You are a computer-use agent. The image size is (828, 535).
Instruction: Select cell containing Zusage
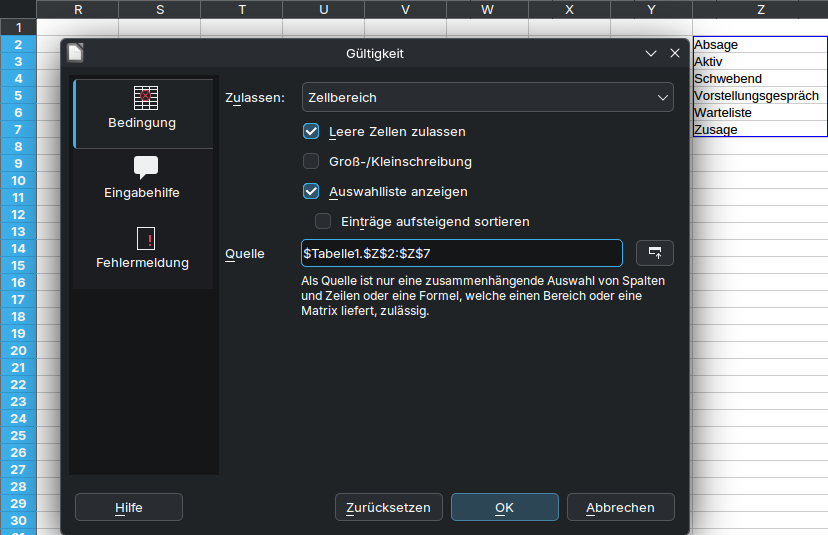[760, 129]
